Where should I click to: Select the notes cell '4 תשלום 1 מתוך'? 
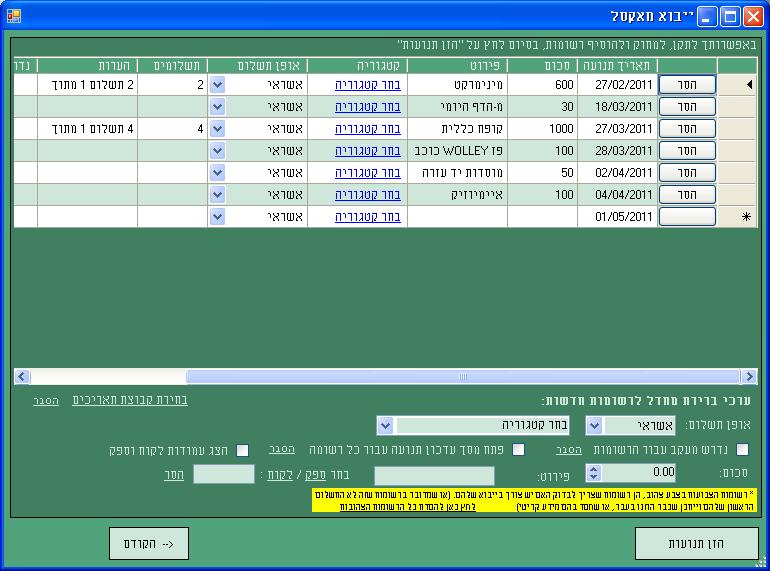click(x=87, y=129)
